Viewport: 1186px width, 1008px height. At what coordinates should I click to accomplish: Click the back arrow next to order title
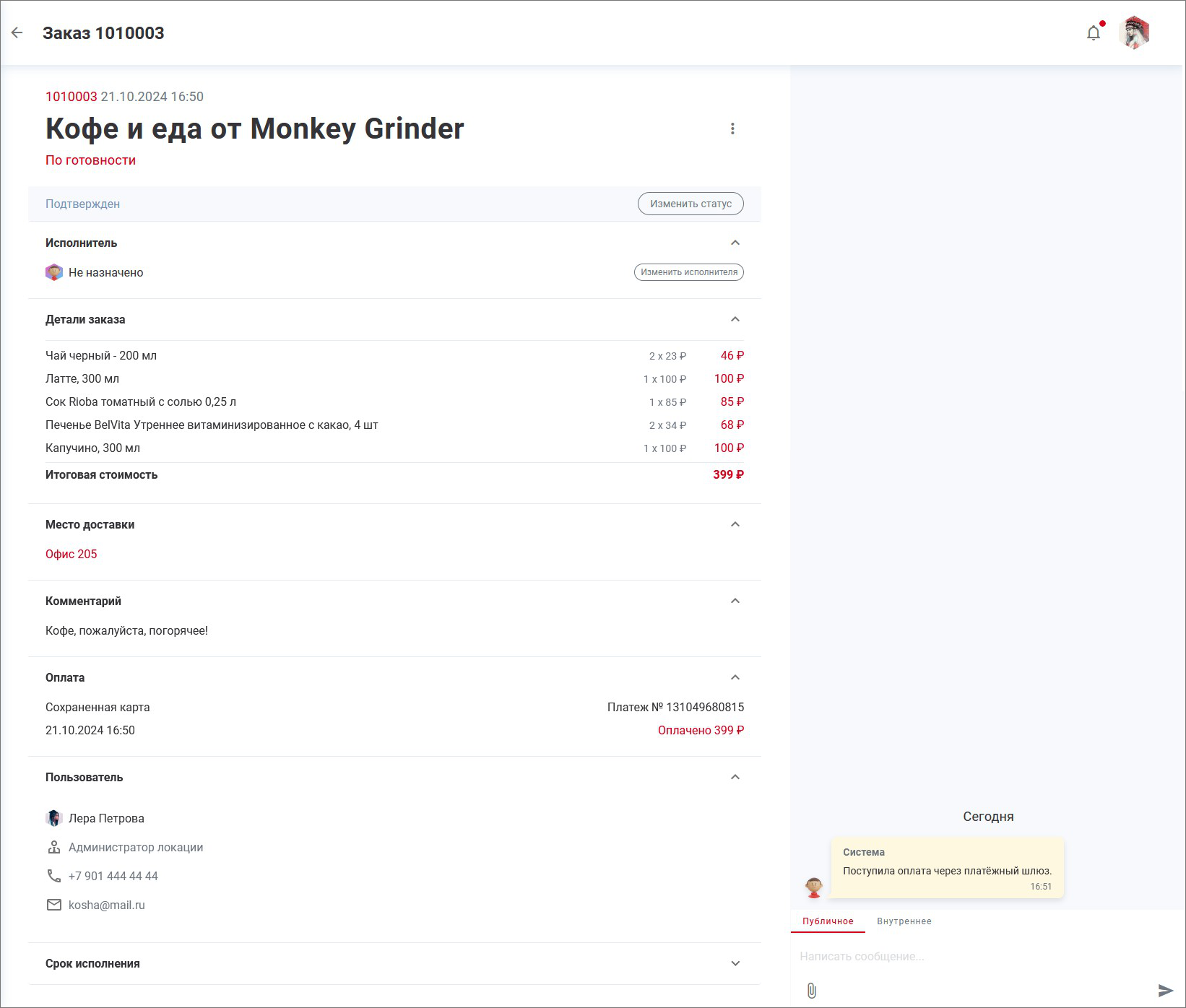coord(17,32)
